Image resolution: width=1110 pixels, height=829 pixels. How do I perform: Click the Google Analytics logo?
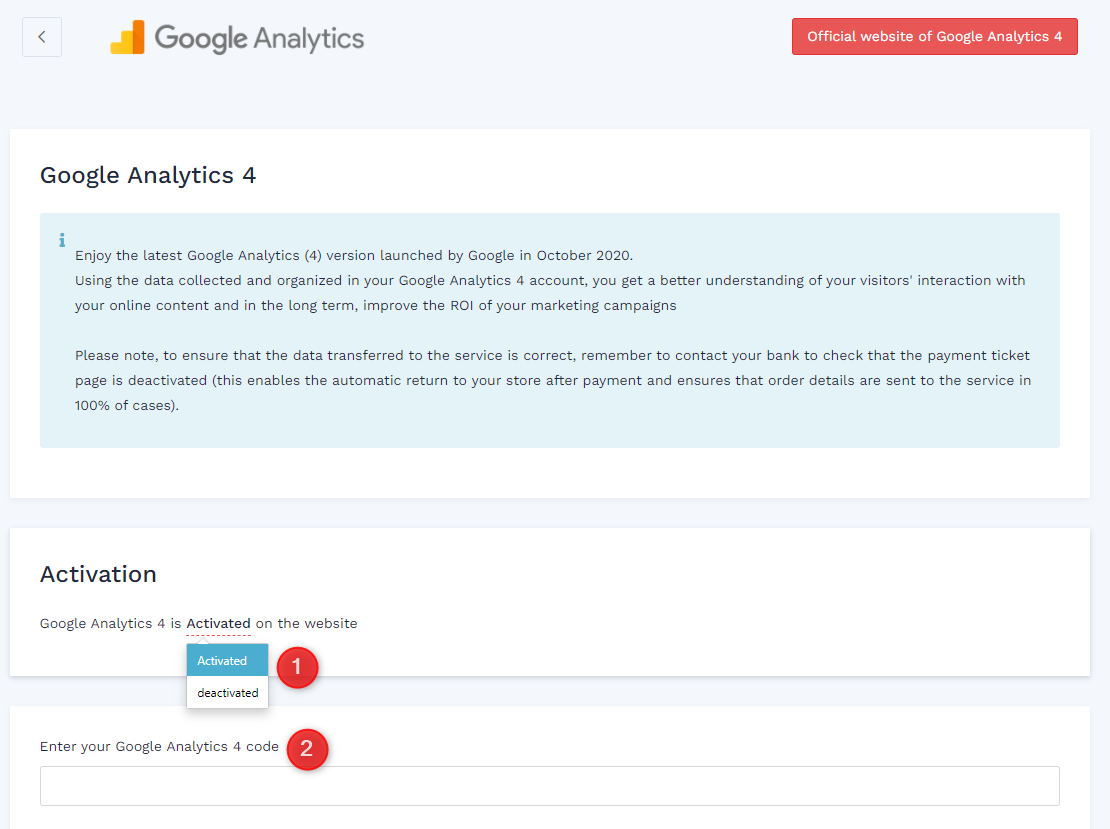pyautogui.click(x=237, y=38)
